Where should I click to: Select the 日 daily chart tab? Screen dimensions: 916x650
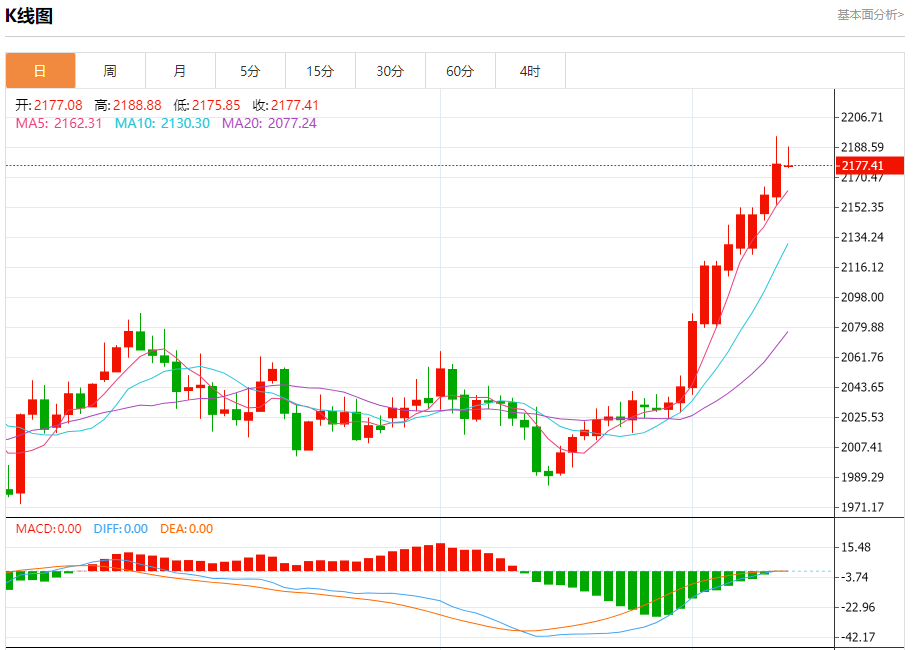pyautogui.click(x=40, y=71)
